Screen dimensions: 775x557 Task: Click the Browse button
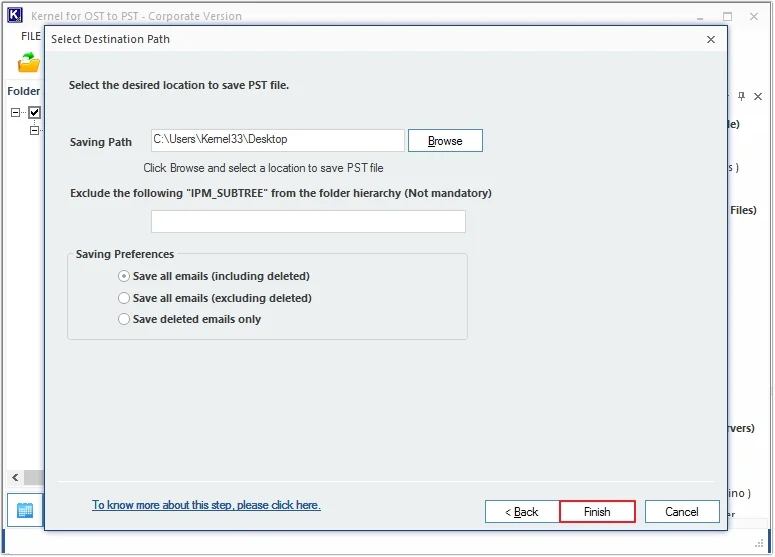[445, 141]
